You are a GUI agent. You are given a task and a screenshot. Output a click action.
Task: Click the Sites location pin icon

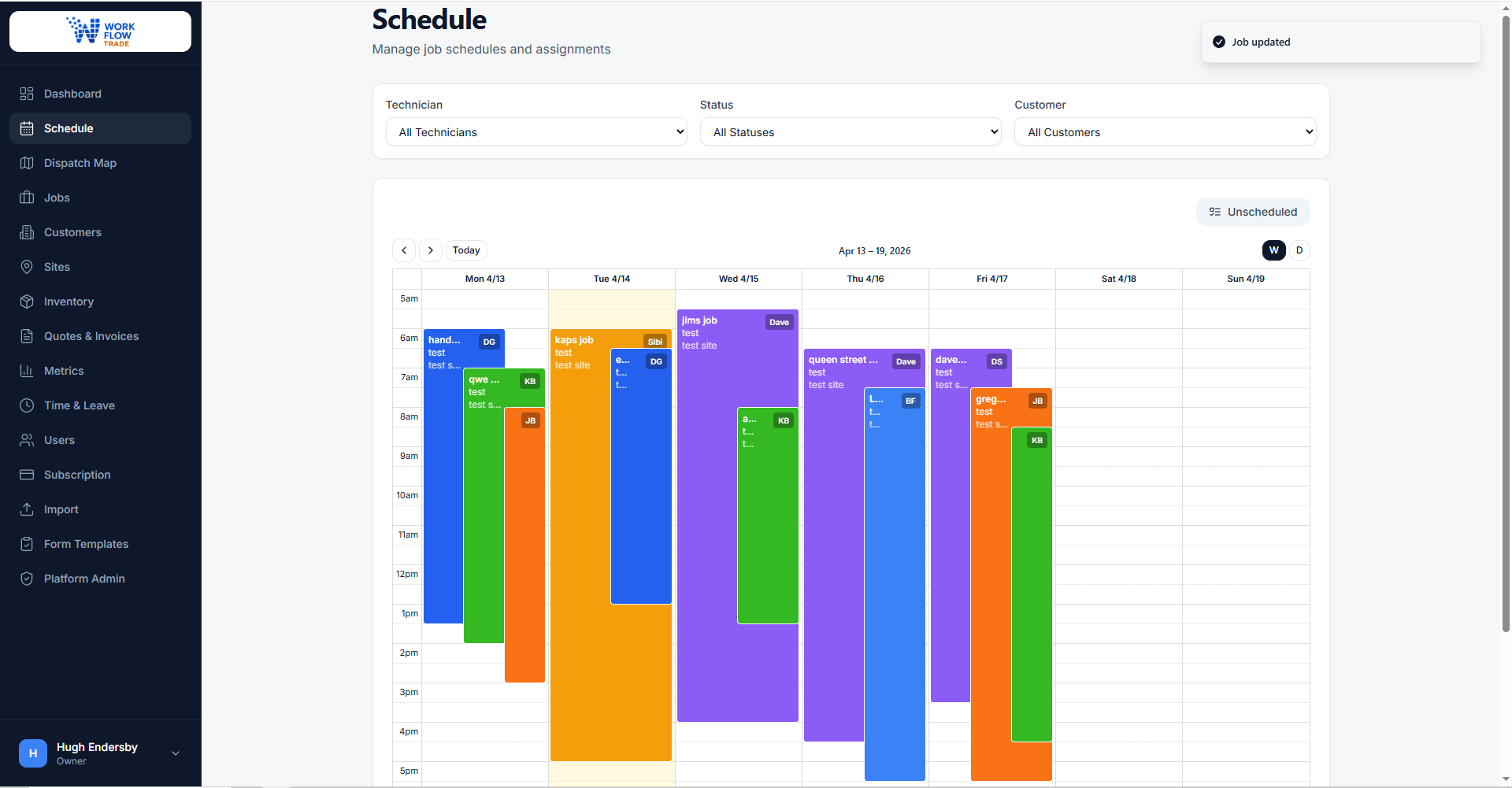click(x=27, y=267)
